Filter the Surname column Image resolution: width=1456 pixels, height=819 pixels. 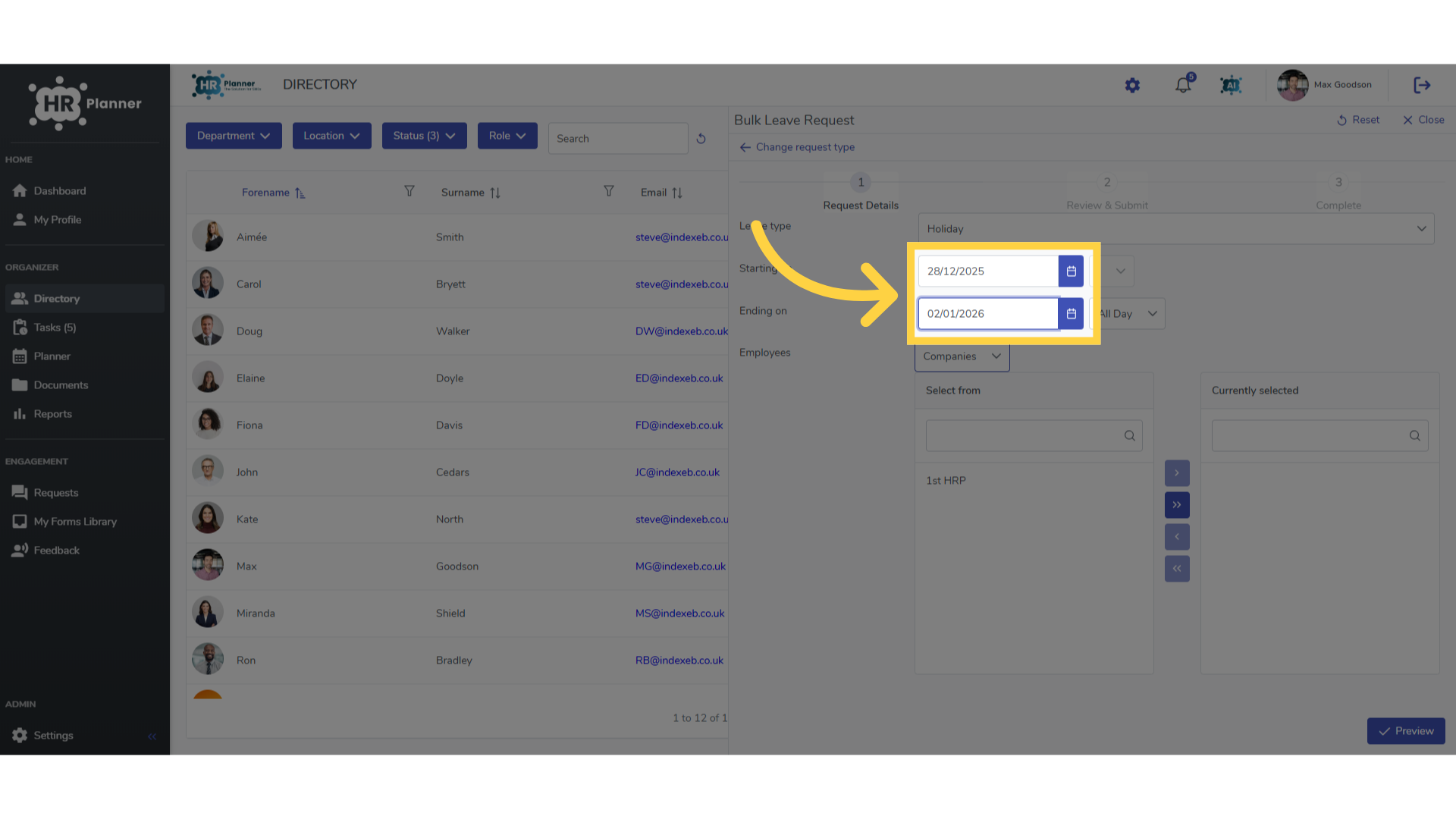tap(608, 191)
